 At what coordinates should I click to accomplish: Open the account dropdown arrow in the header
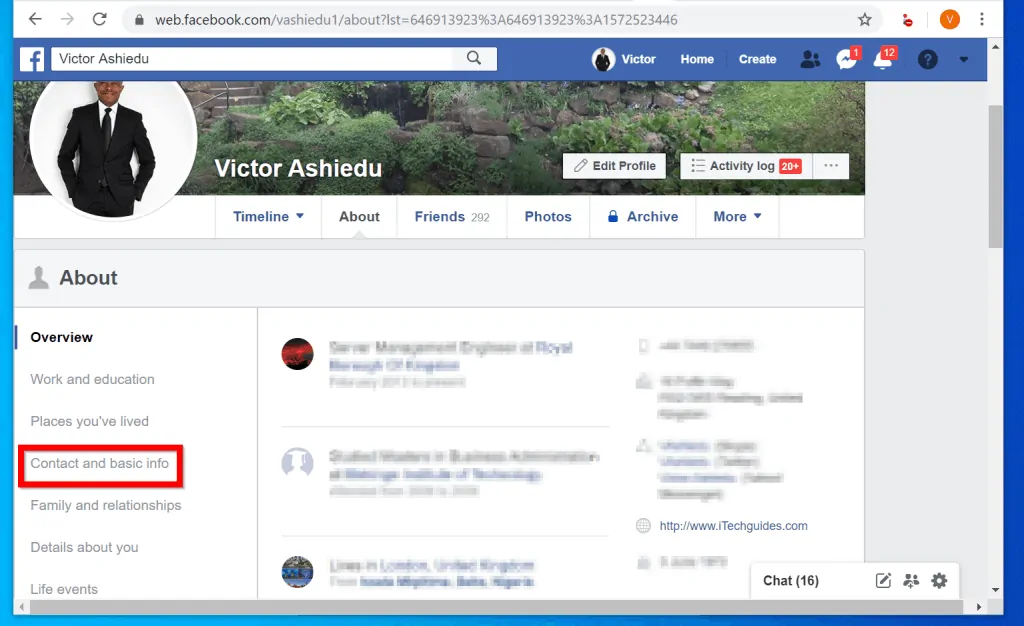coord(963,59)
